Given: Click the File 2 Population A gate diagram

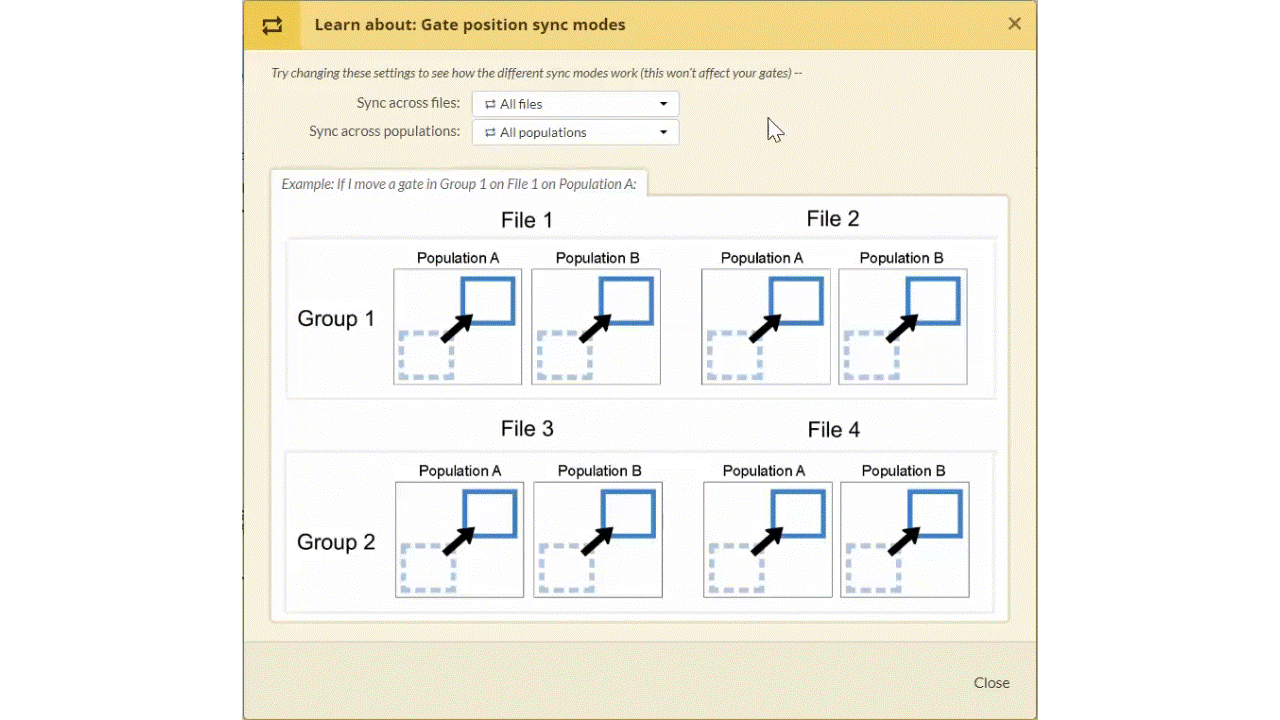Looking at the screenshot, I should [765, 327].
